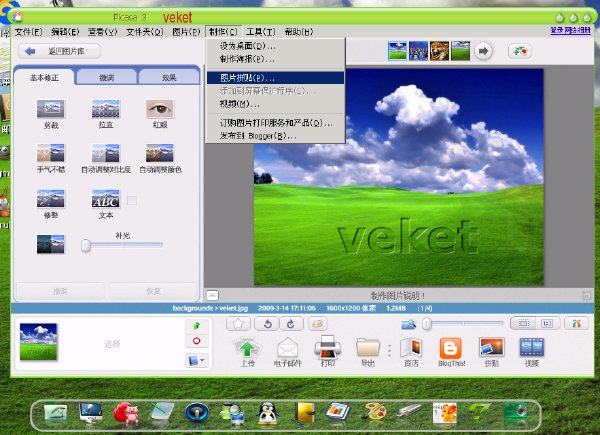Switch to the 基本修正 tab

pyautogui.click(x=44, y=78)
